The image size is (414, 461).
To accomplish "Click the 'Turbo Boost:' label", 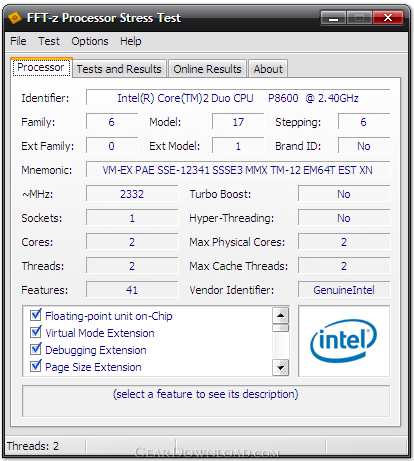I will click(x=220, y=194).
